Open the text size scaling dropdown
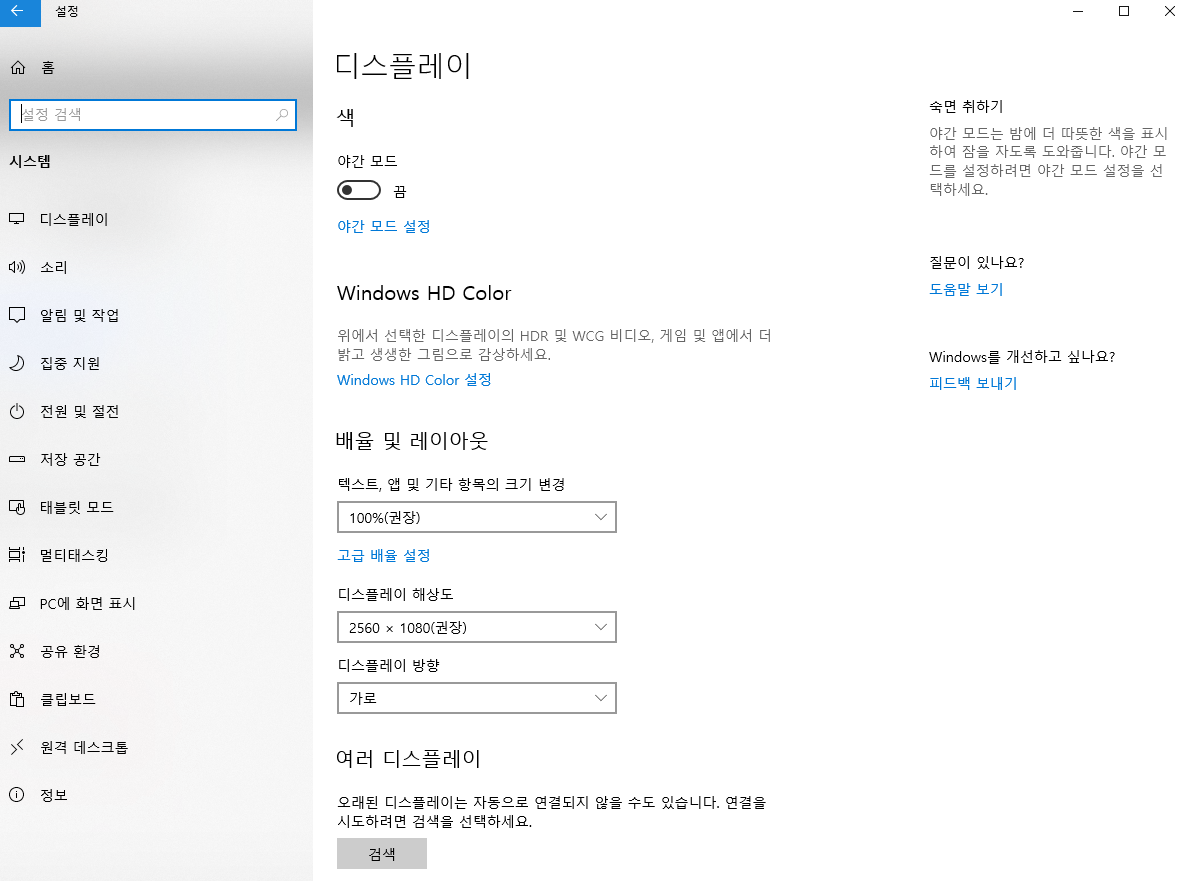This screenshot has height=881, width=1183. click(477, 517)
